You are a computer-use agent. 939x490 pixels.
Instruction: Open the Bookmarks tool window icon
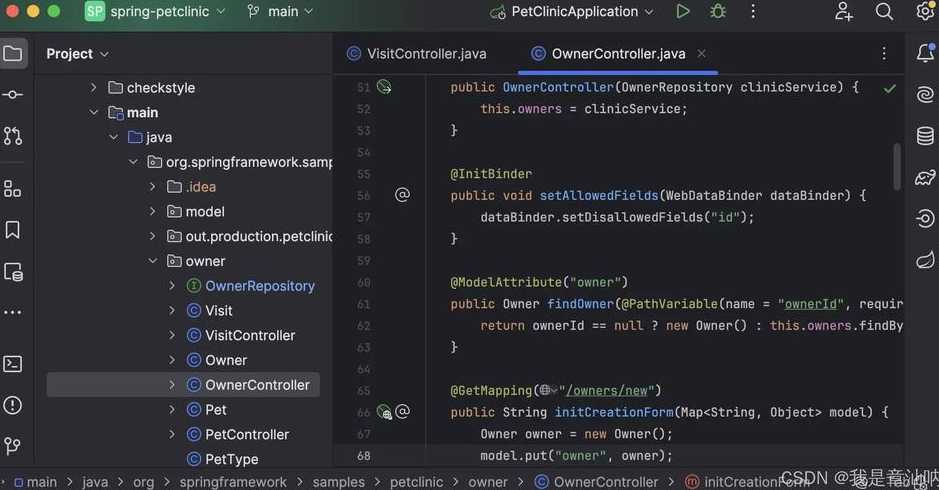click(13, 230)
